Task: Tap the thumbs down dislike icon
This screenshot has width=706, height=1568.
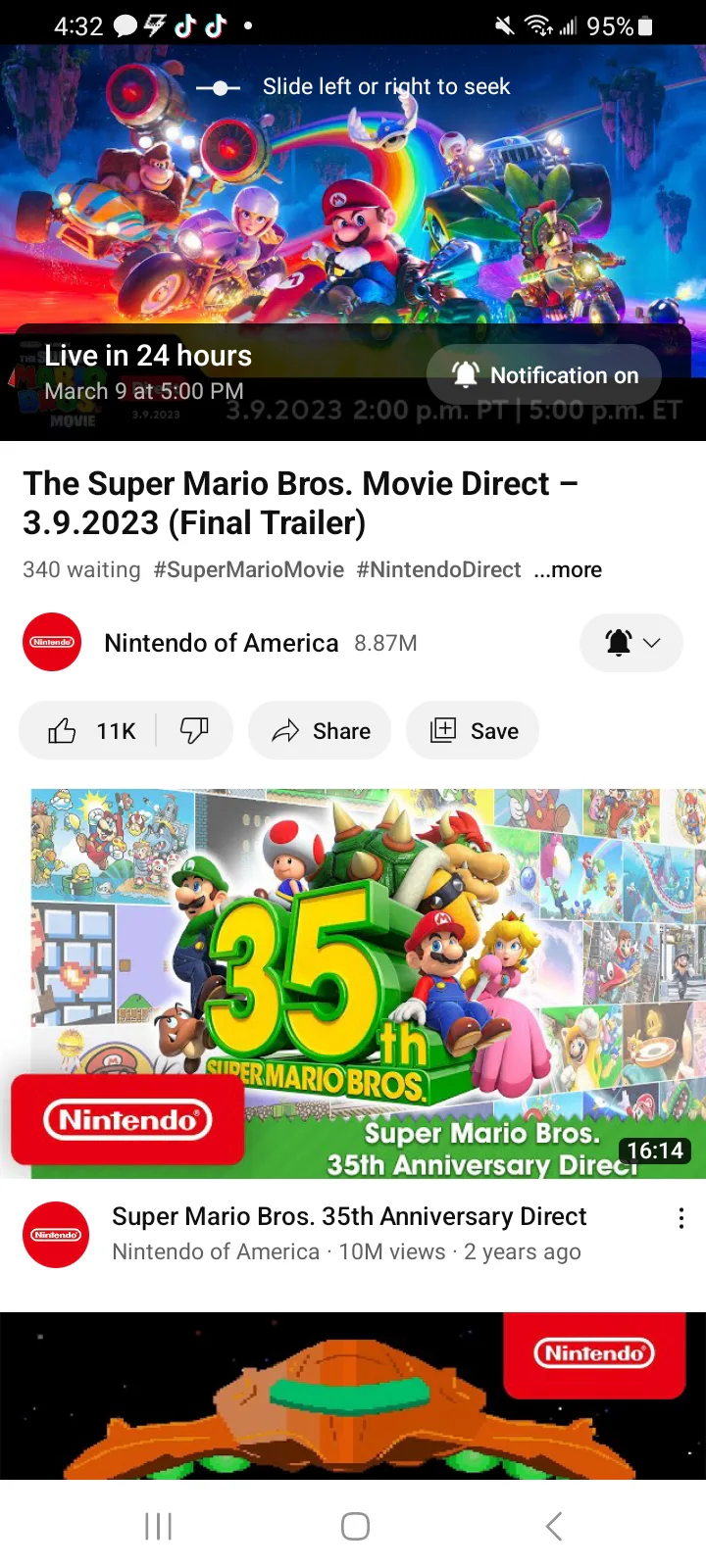Action: (x=194, y=731)
